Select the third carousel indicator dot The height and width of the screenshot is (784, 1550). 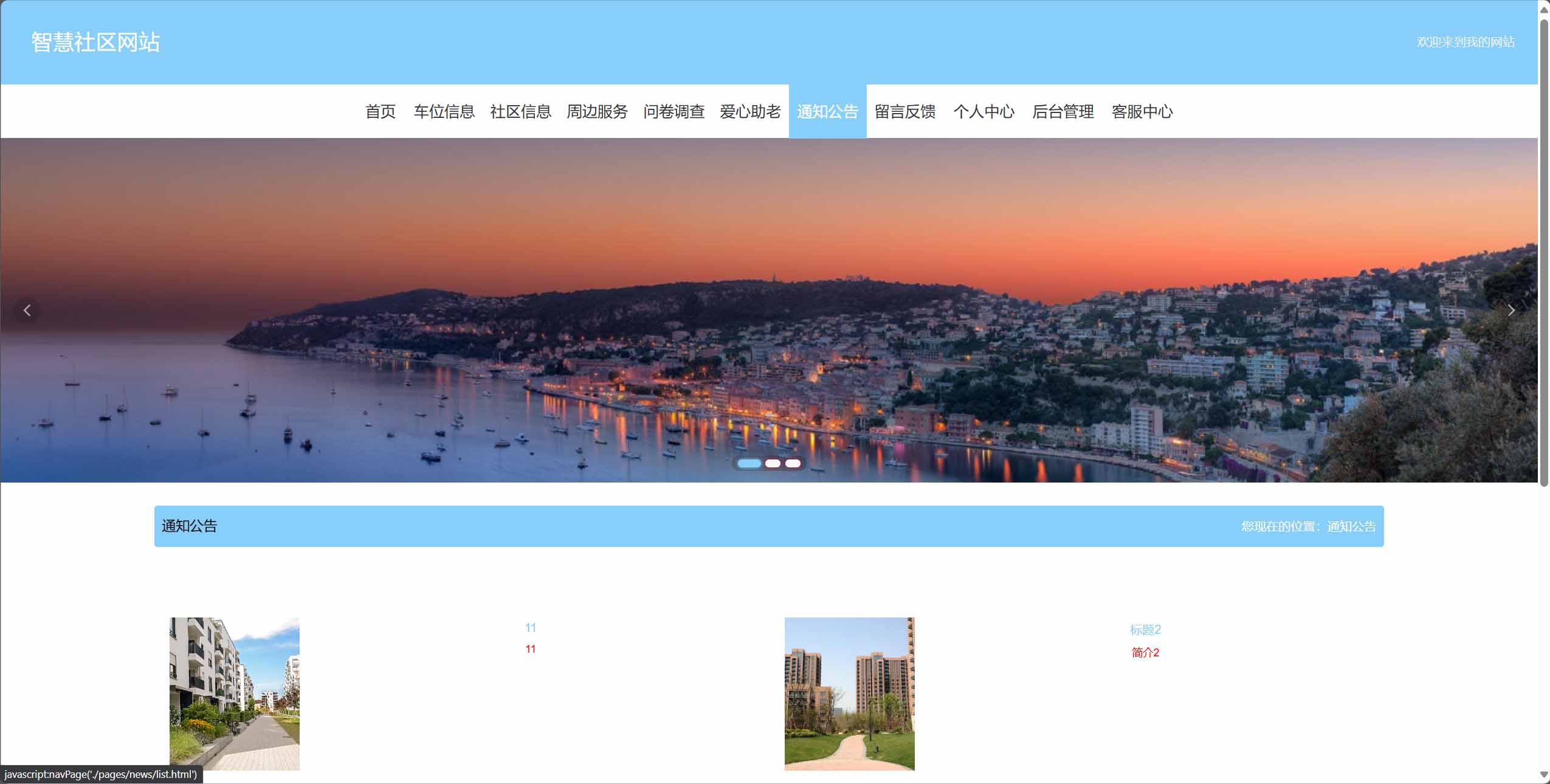tap(793, 463)
